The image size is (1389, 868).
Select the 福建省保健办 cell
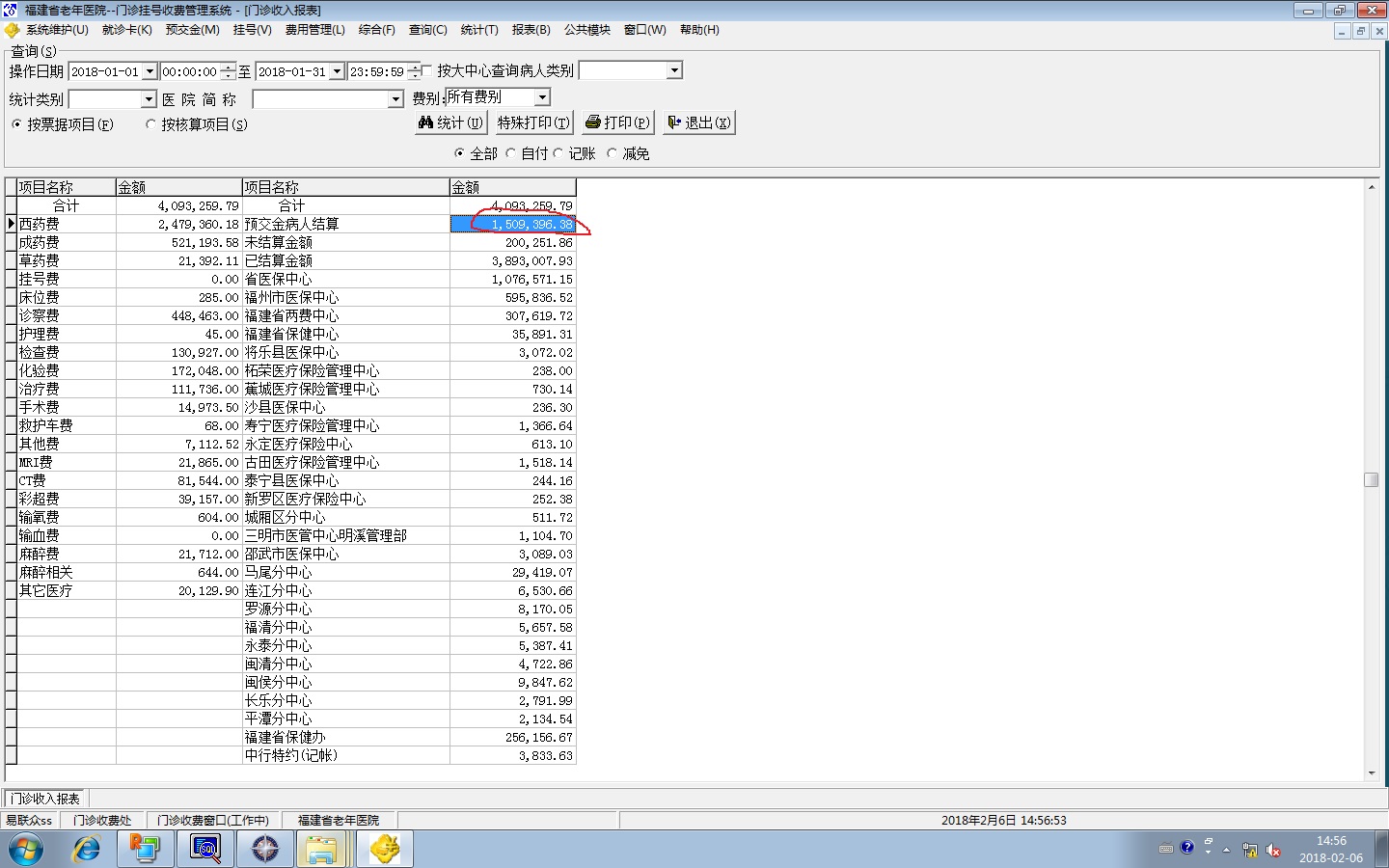click(345, 737)
